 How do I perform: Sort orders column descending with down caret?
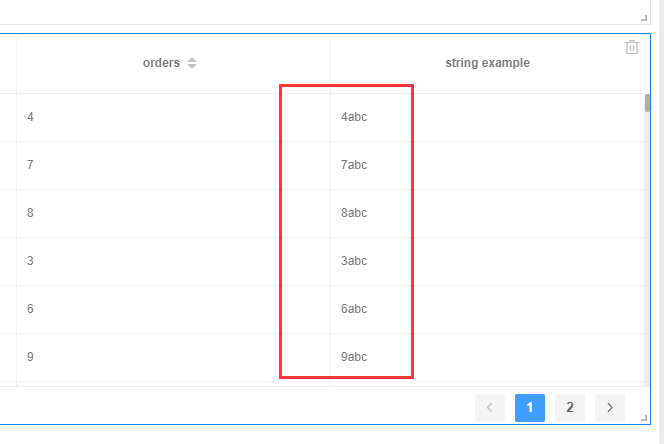coord(192,67)
